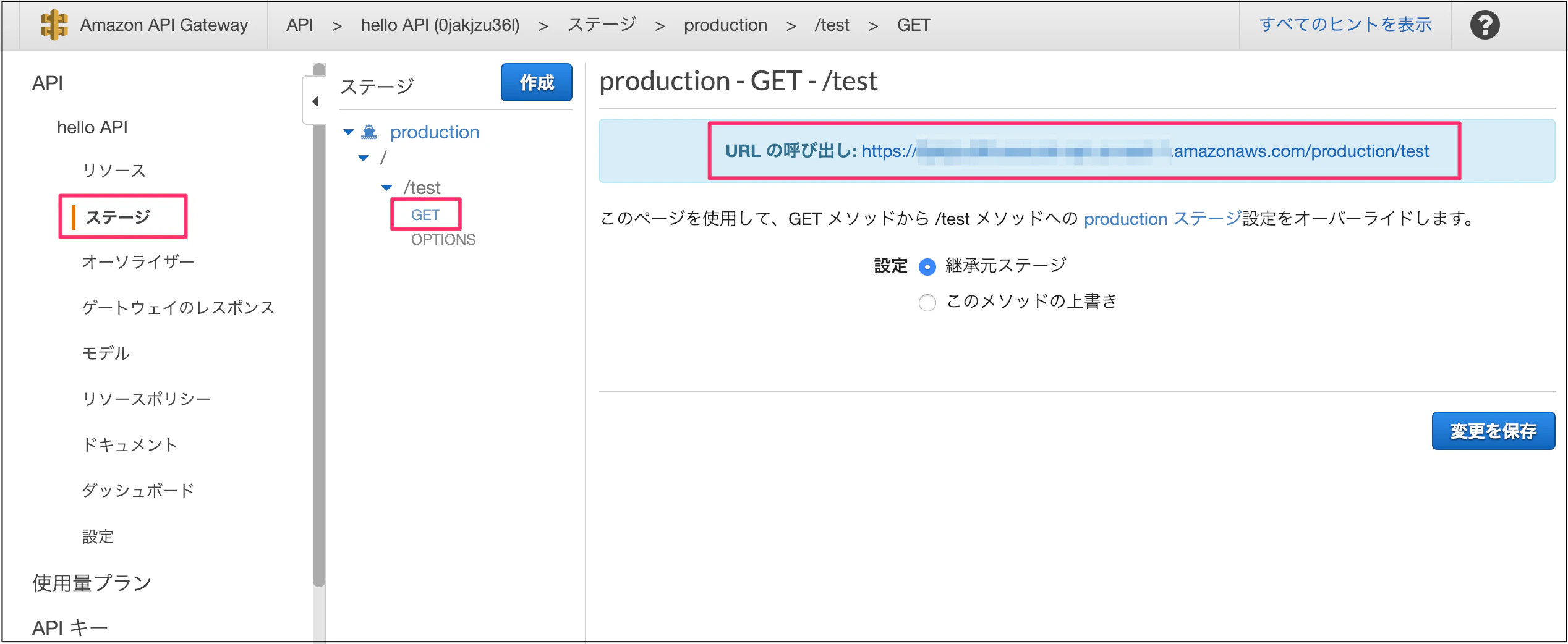
Task: Open the invoke URL link
Action: click(1145, 151)
